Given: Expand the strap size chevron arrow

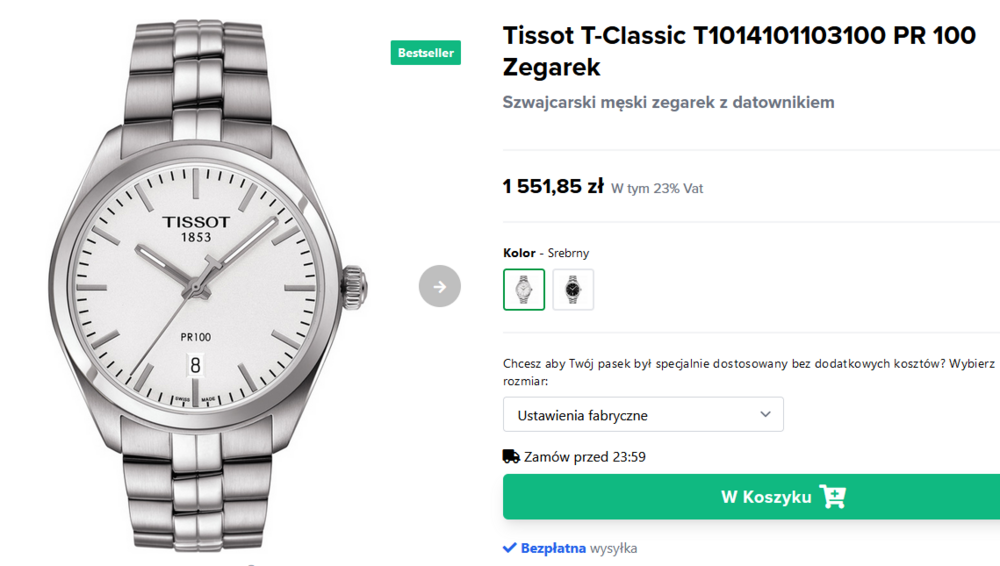Looking at the screenshot, I should (765, 415).
